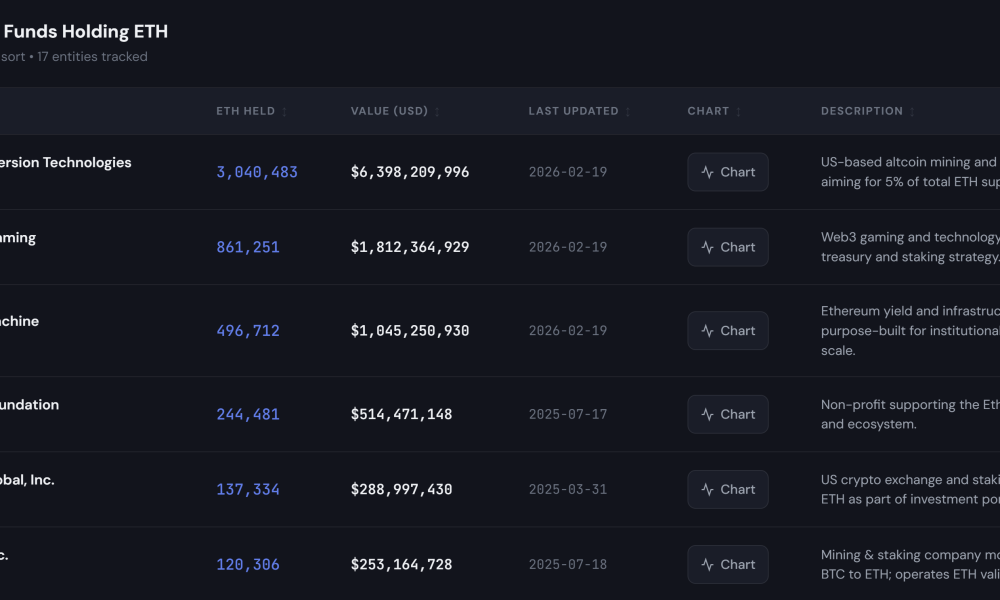Click the blue figure 120,306 in the last row
1000x600 pixels.
tap(248, 563)
